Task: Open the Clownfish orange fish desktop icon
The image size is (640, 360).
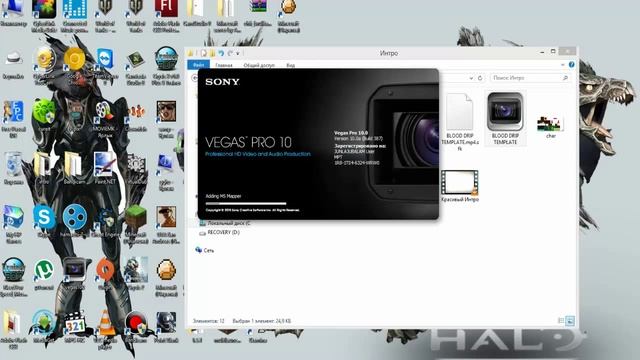Action: pyautogui.click(x=136, y=111)
